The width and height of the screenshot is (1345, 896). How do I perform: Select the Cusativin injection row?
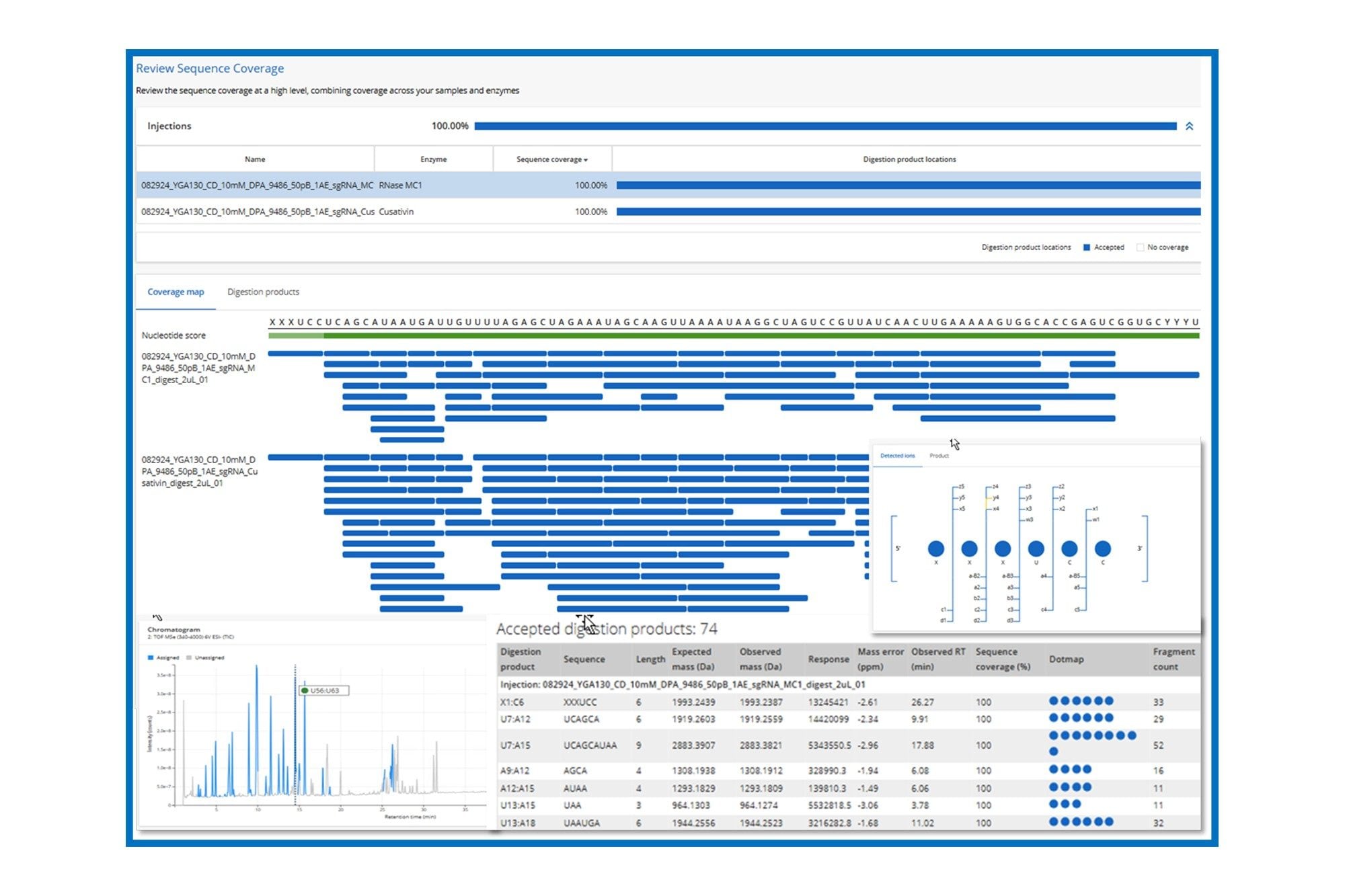tap(395, 212)
